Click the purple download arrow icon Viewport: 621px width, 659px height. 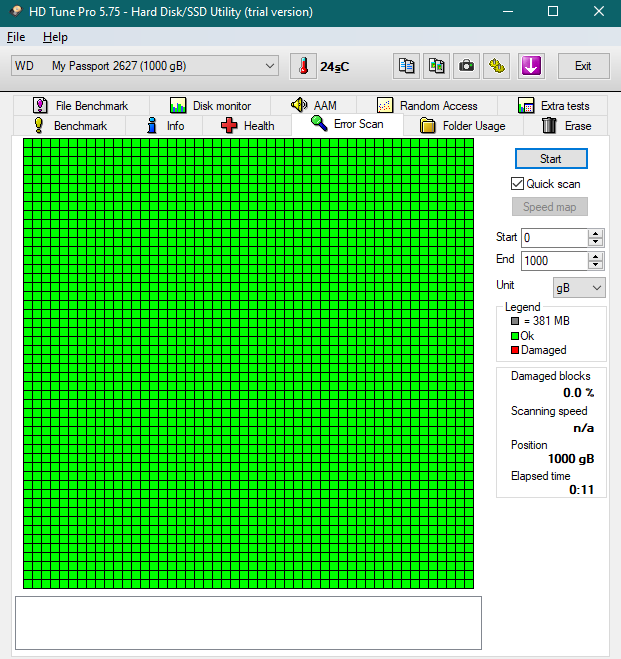(532, 66)
